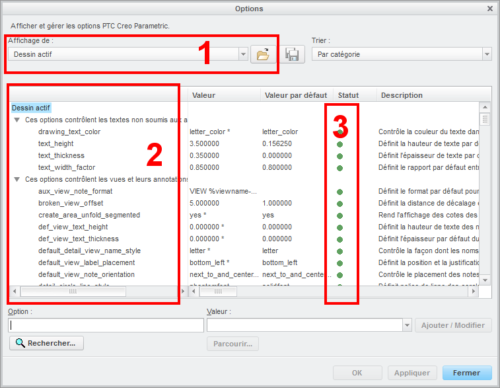Click right arrow of values horizontal scrollbar
The height and width of the screenshot is (388, 500).
[x=473, y=291]
